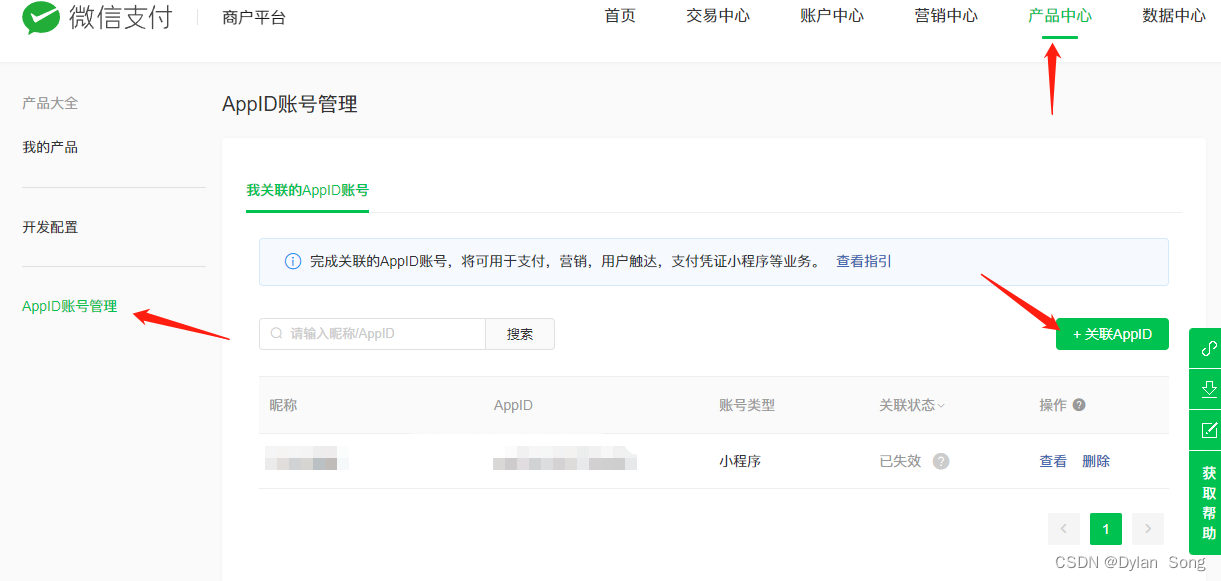Click the 小程序 account type cell
This screenshot has width=1221, height=581.
click(x=740, y=461)
